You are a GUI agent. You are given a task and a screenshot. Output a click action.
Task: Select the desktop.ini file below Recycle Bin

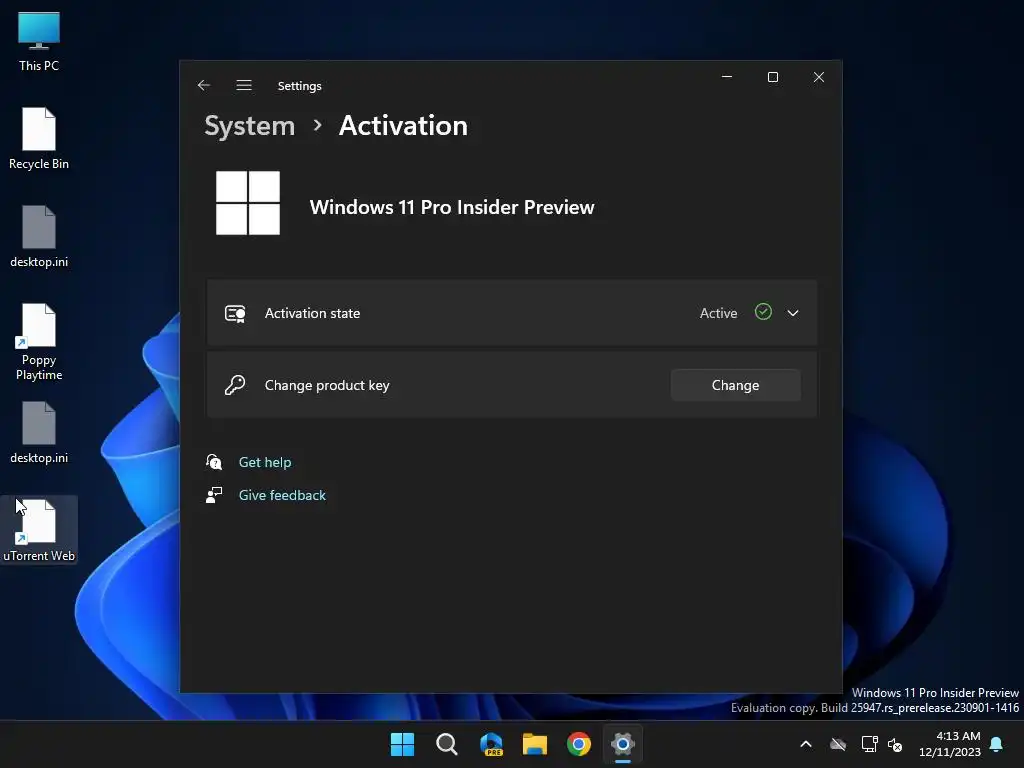point(39,237)
